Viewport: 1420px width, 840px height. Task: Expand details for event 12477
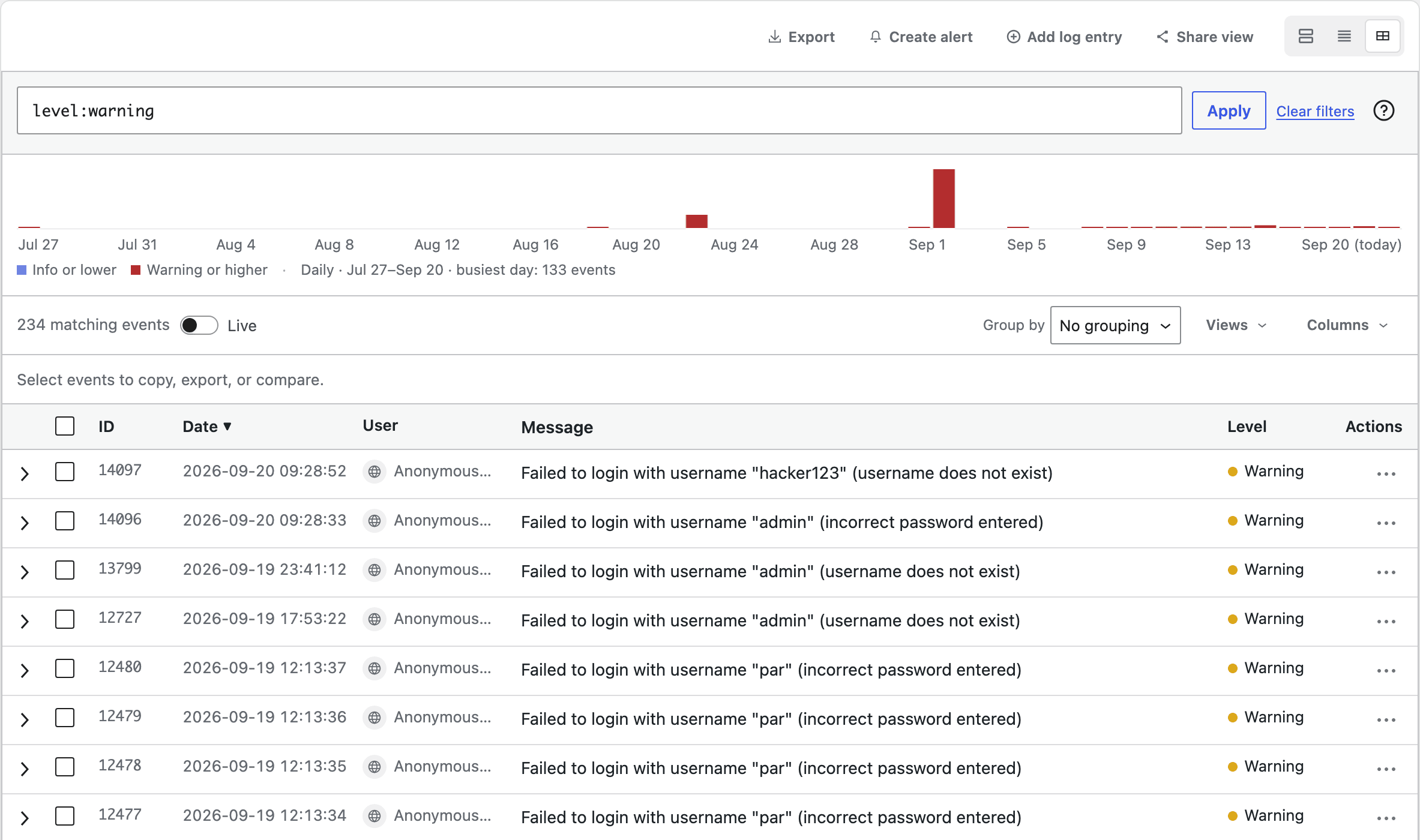pos(25,818)
